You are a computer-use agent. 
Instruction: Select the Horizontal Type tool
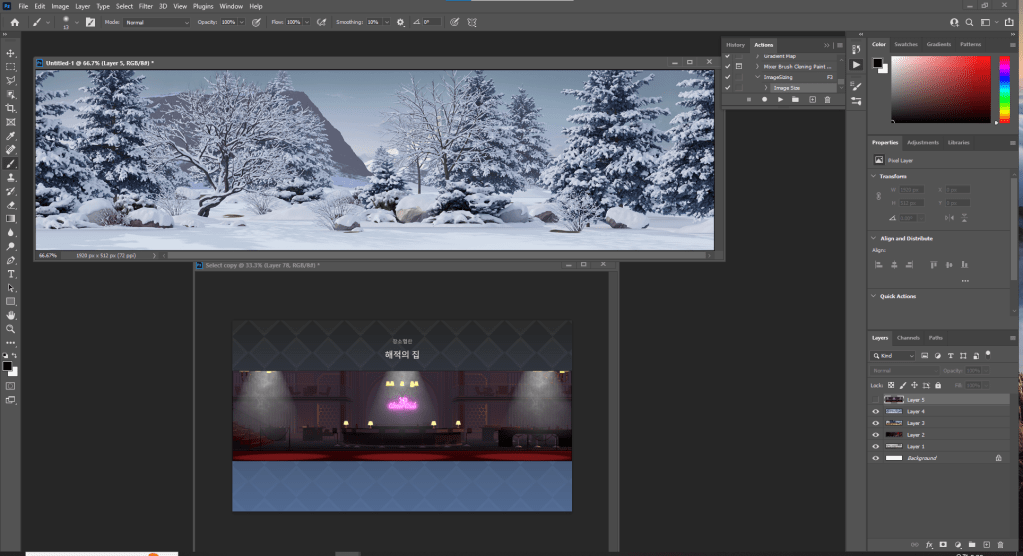pyautogui.click(x=11, y=273)
